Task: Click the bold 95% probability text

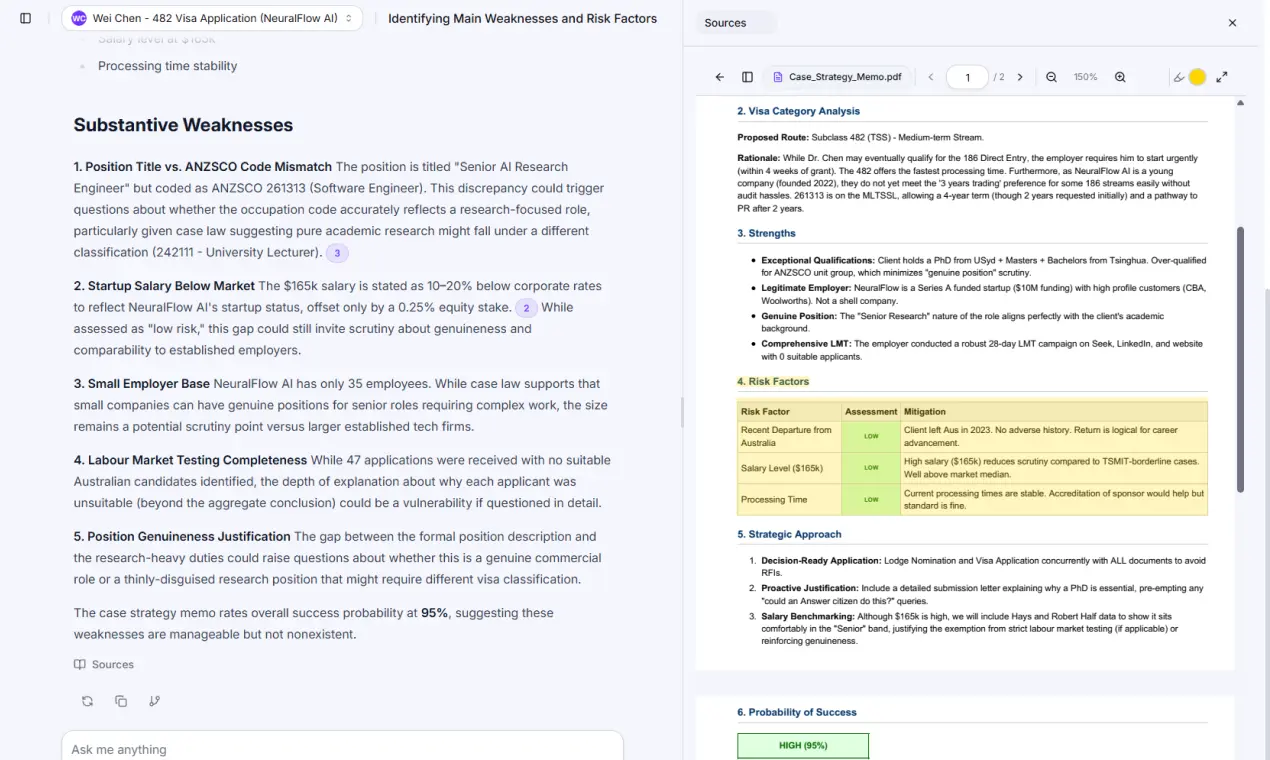Action: [434, 613]
